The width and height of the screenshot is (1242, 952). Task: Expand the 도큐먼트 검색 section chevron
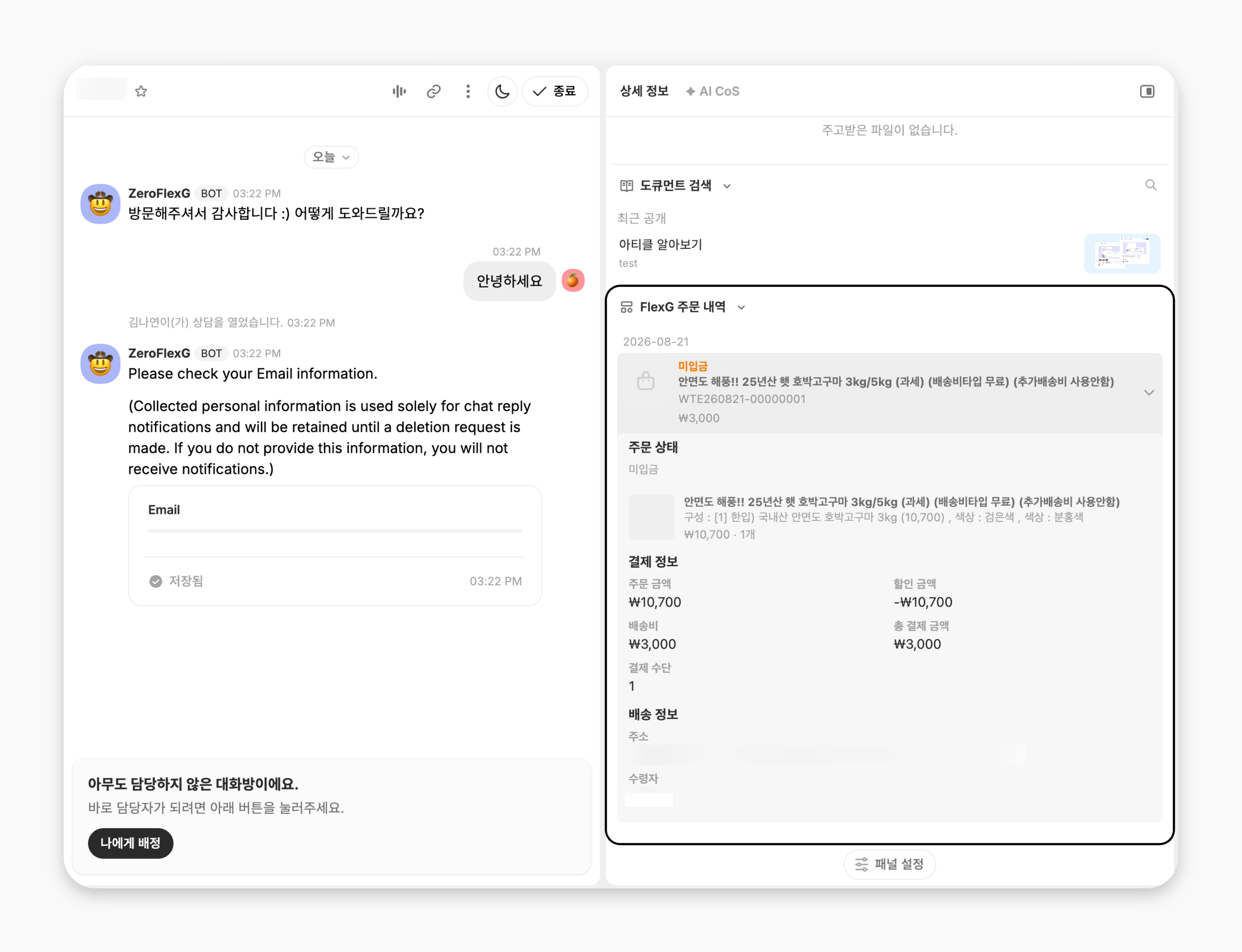click(727, 186)
